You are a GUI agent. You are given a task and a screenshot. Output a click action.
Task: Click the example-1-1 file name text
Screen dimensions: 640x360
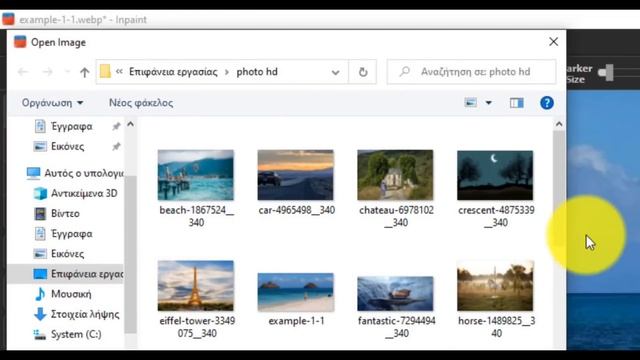click(296, 321)
